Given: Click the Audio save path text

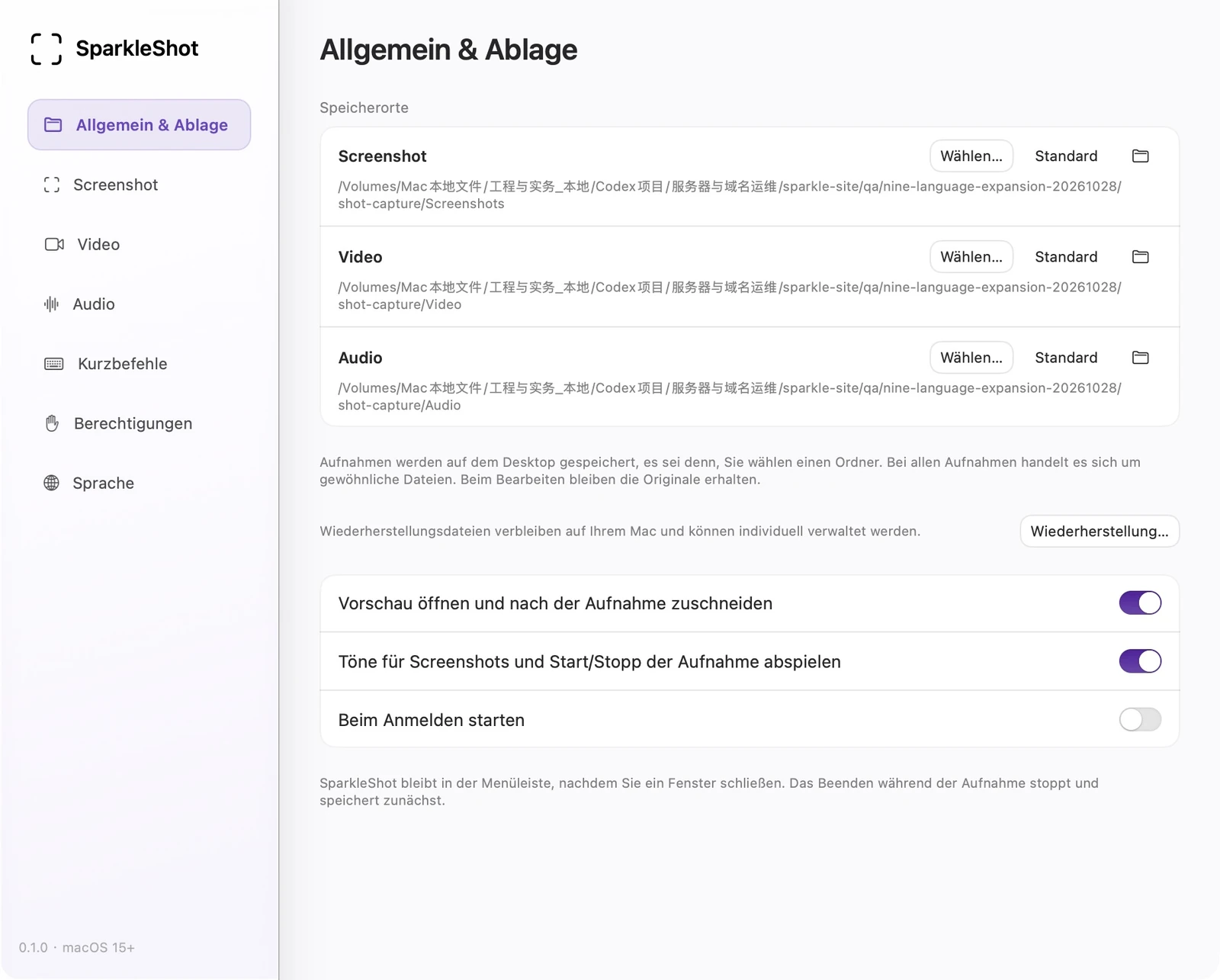Looking at the screenshot, I should (x=730, y=397).
